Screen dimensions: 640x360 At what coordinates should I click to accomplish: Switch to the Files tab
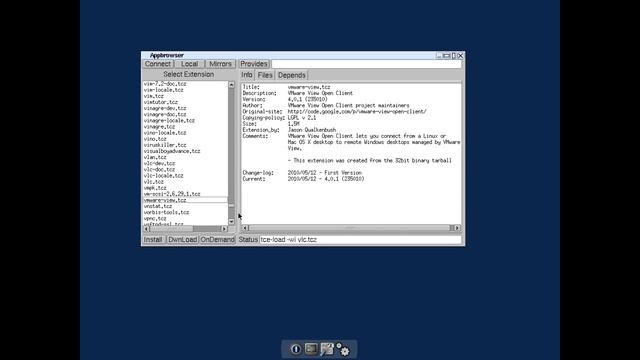click(x=265, y=75)
